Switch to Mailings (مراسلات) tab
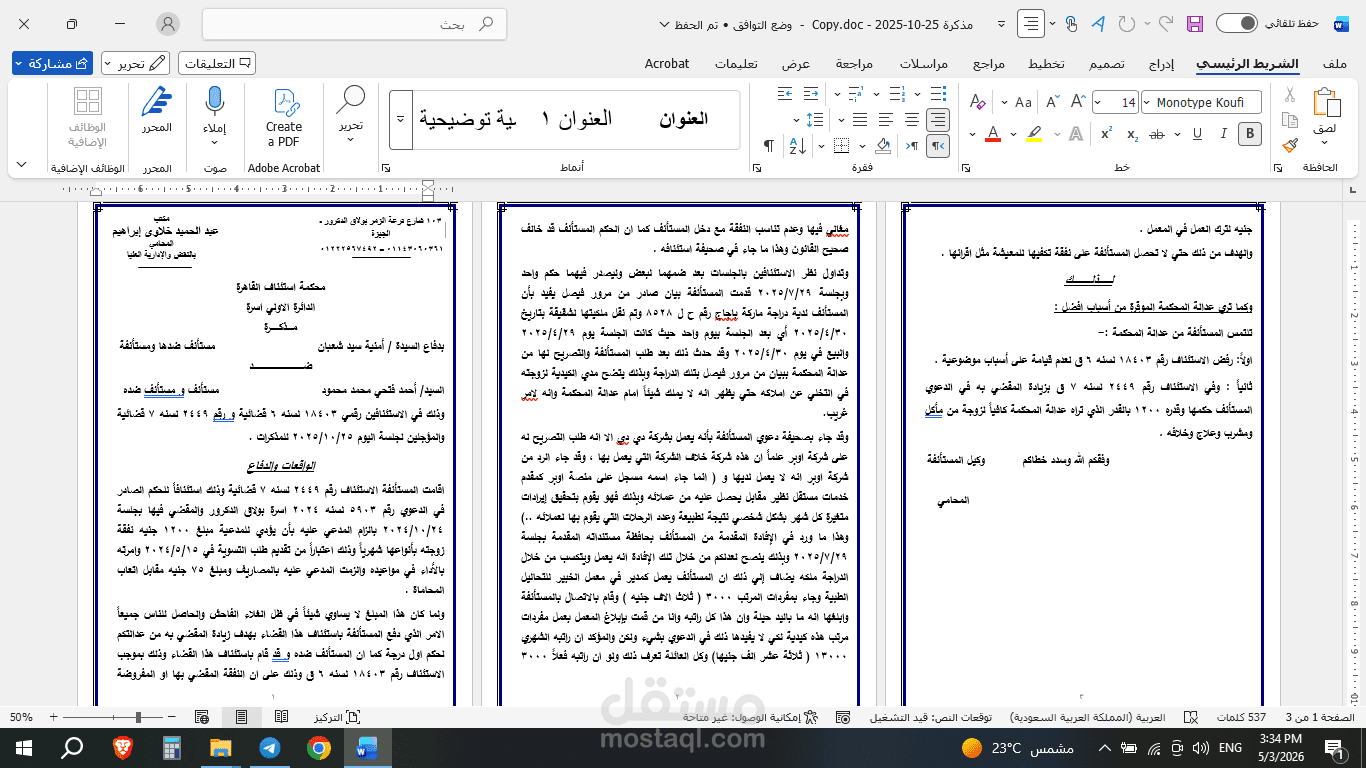This screenshot has width=1366, height=768. click(923, 63)
